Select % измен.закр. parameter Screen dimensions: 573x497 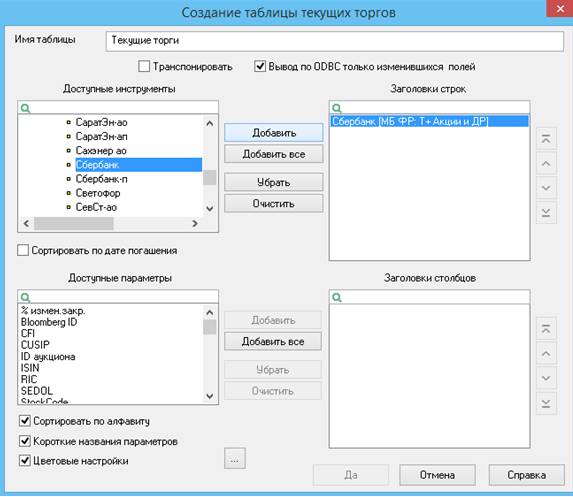(x=53, y=311)
